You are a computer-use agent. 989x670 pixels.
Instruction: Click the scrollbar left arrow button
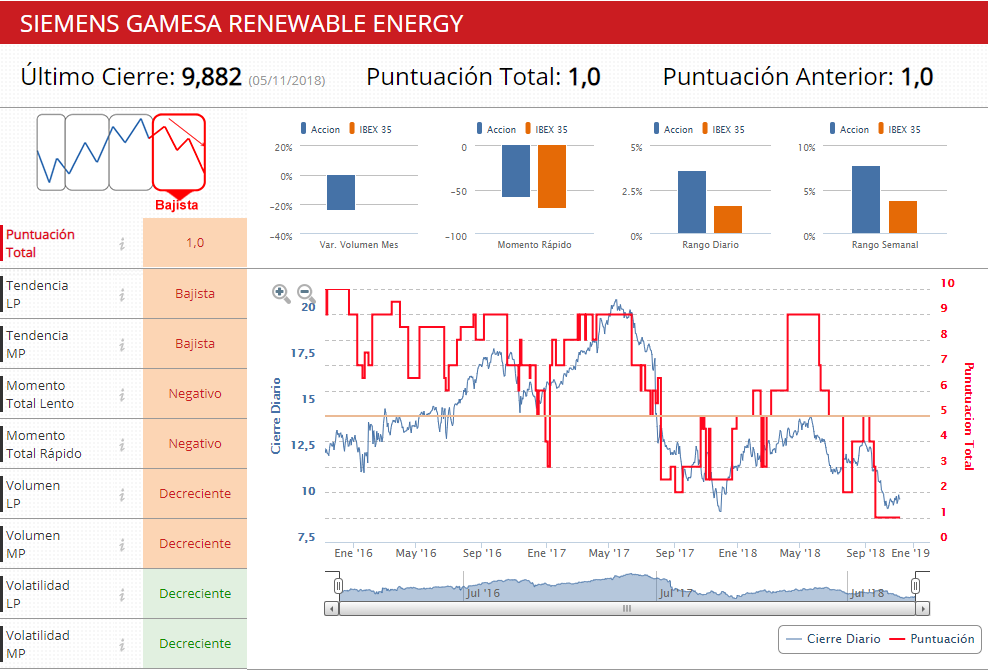pos(332,609)
